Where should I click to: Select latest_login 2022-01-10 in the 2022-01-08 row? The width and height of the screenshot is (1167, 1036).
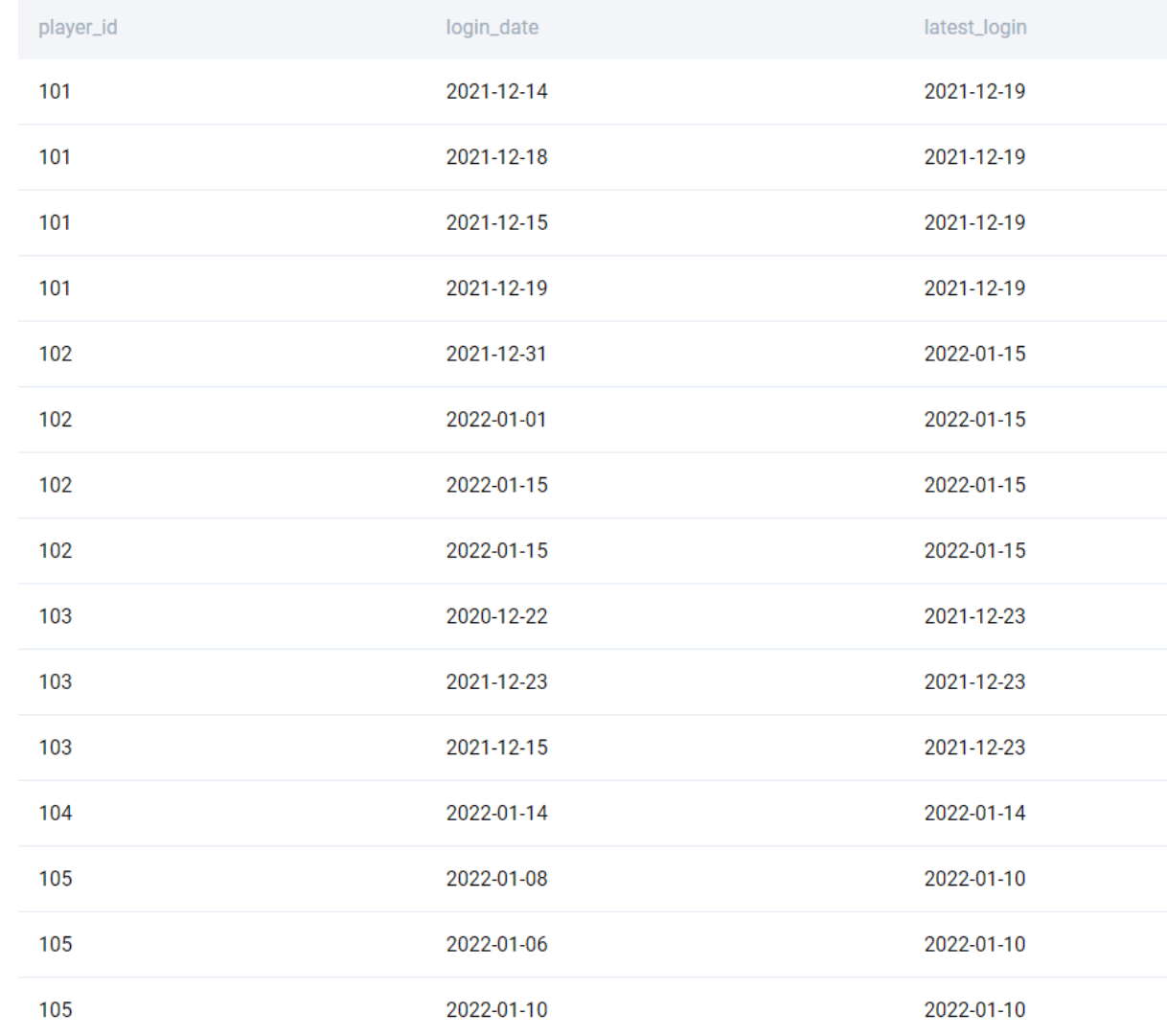click(x=975, y=879)
